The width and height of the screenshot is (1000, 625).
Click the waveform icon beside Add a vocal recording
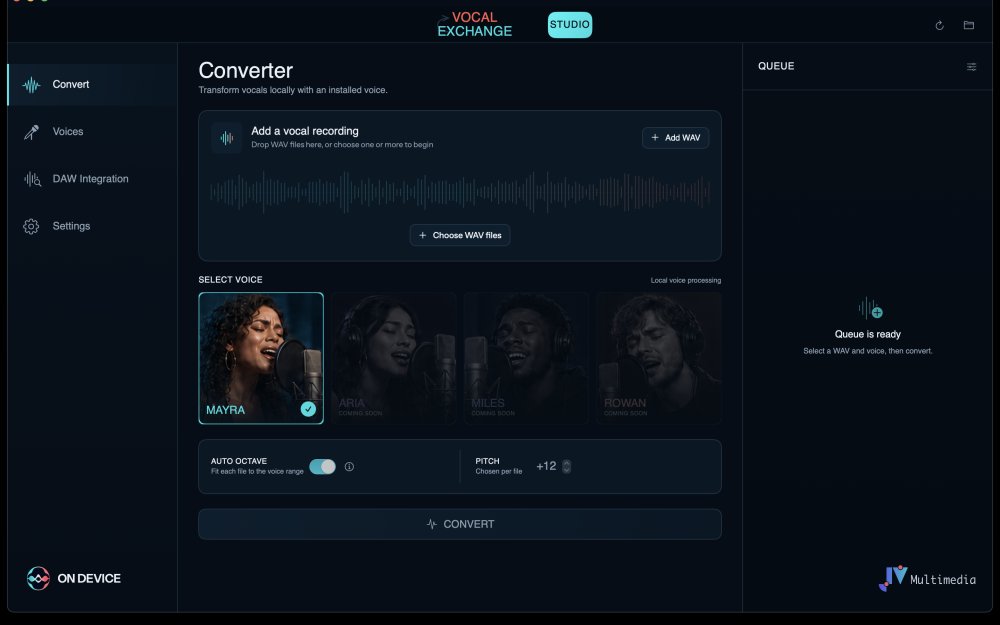(226, 138)
